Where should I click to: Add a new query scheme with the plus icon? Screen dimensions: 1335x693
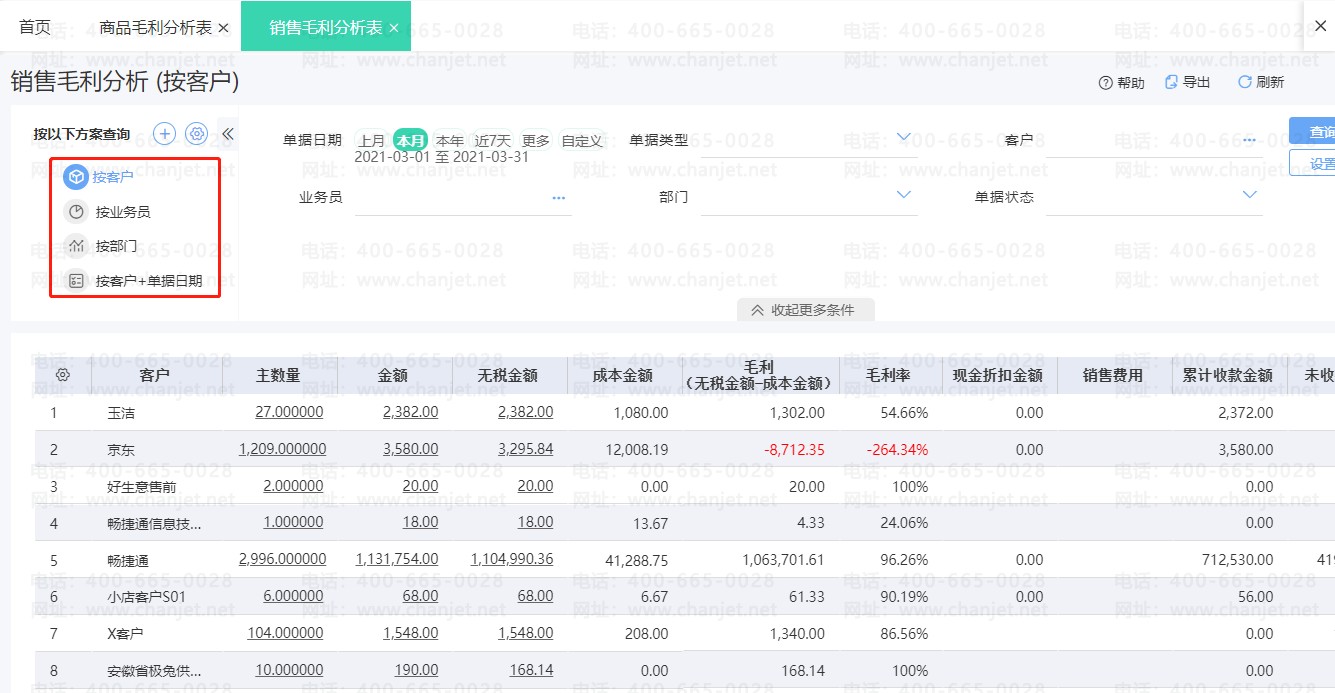tap(165, 134)
